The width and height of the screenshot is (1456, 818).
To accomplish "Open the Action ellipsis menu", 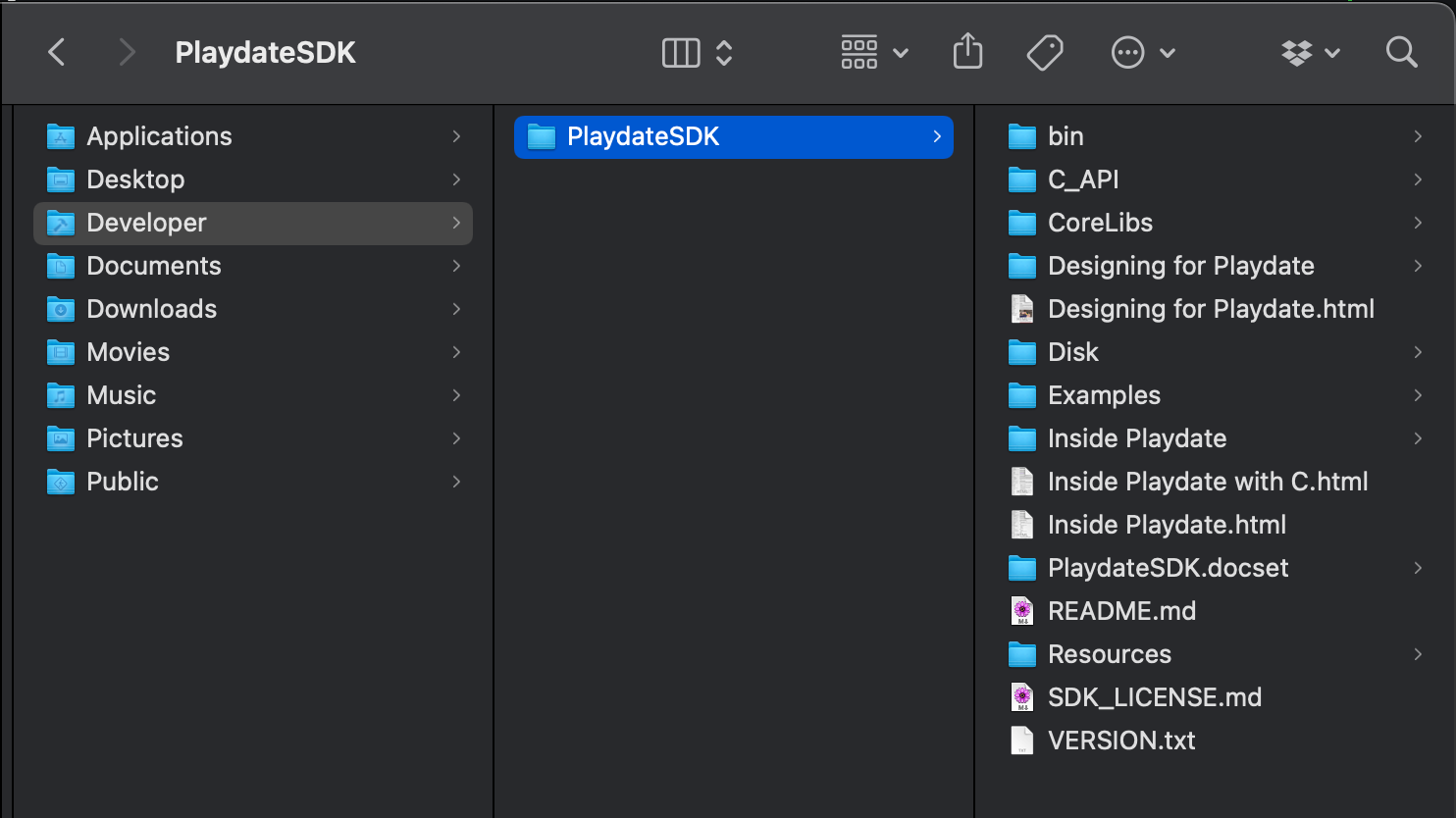I will 1143,52.
